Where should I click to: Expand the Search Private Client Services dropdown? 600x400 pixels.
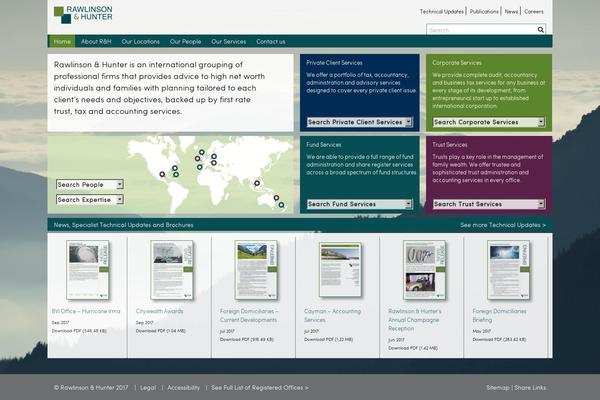(359, 122)
